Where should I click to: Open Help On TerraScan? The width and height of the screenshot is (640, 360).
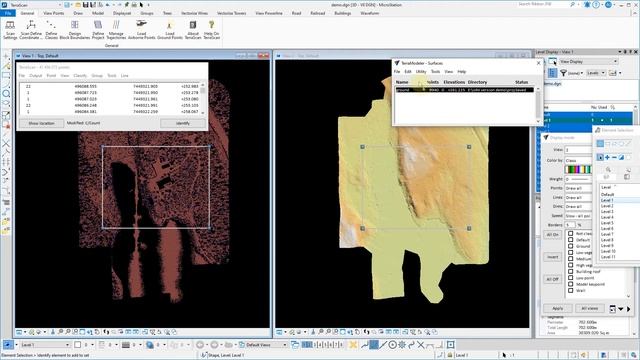[x=211, y=30]
